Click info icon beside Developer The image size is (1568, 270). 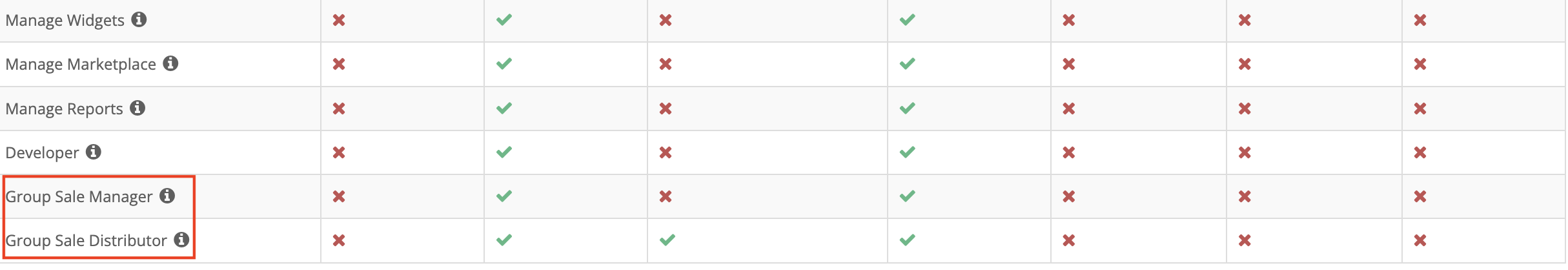pos(94,152)
